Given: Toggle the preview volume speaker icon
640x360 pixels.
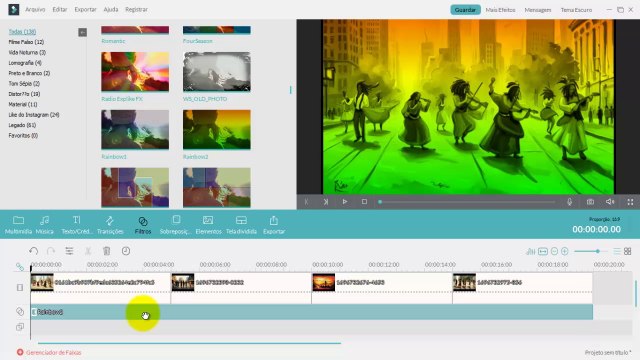Looking at the screenshot, I should tap(610, 202).
